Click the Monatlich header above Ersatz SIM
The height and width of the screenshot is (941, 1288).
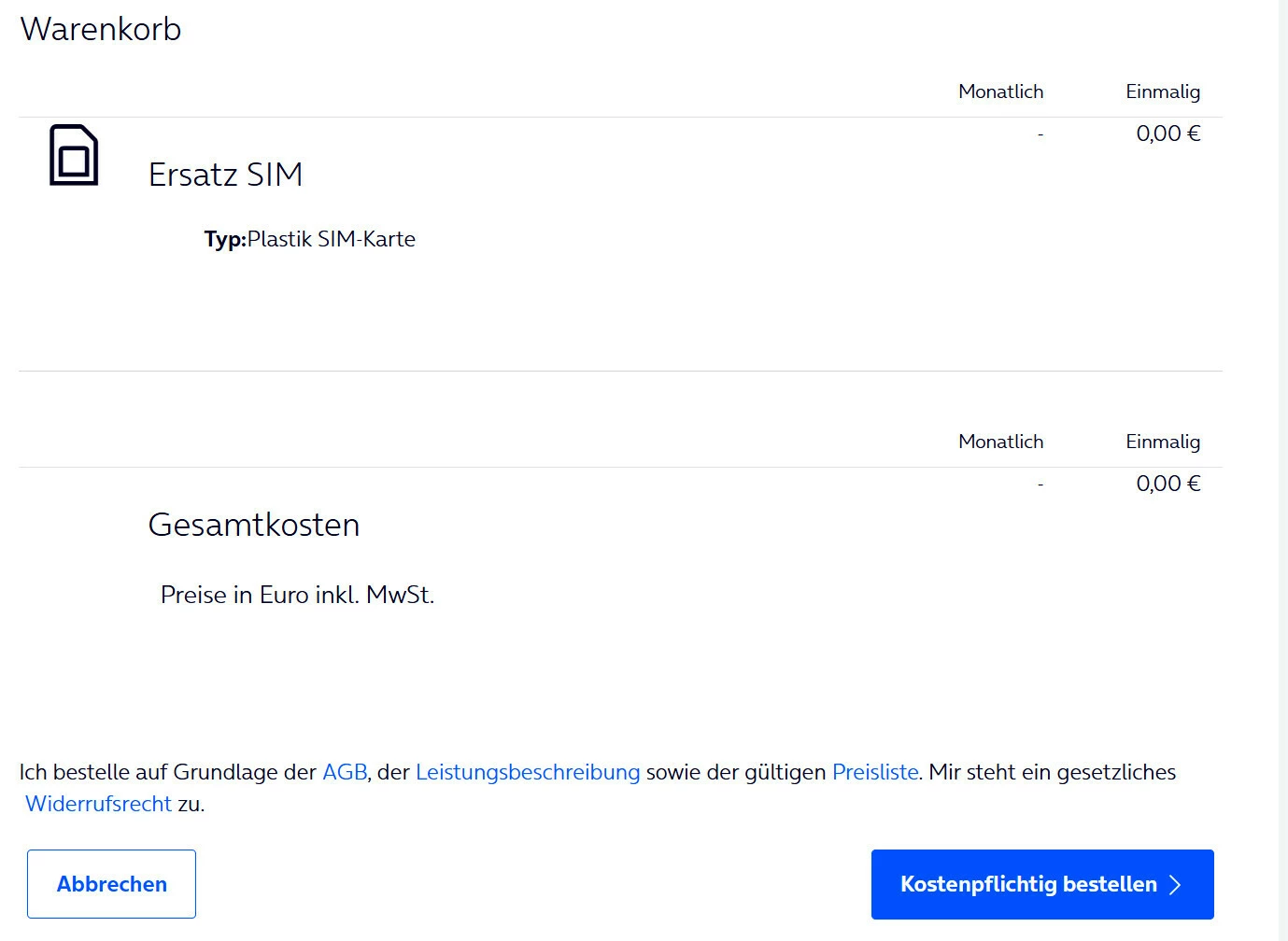[1000, 91]
